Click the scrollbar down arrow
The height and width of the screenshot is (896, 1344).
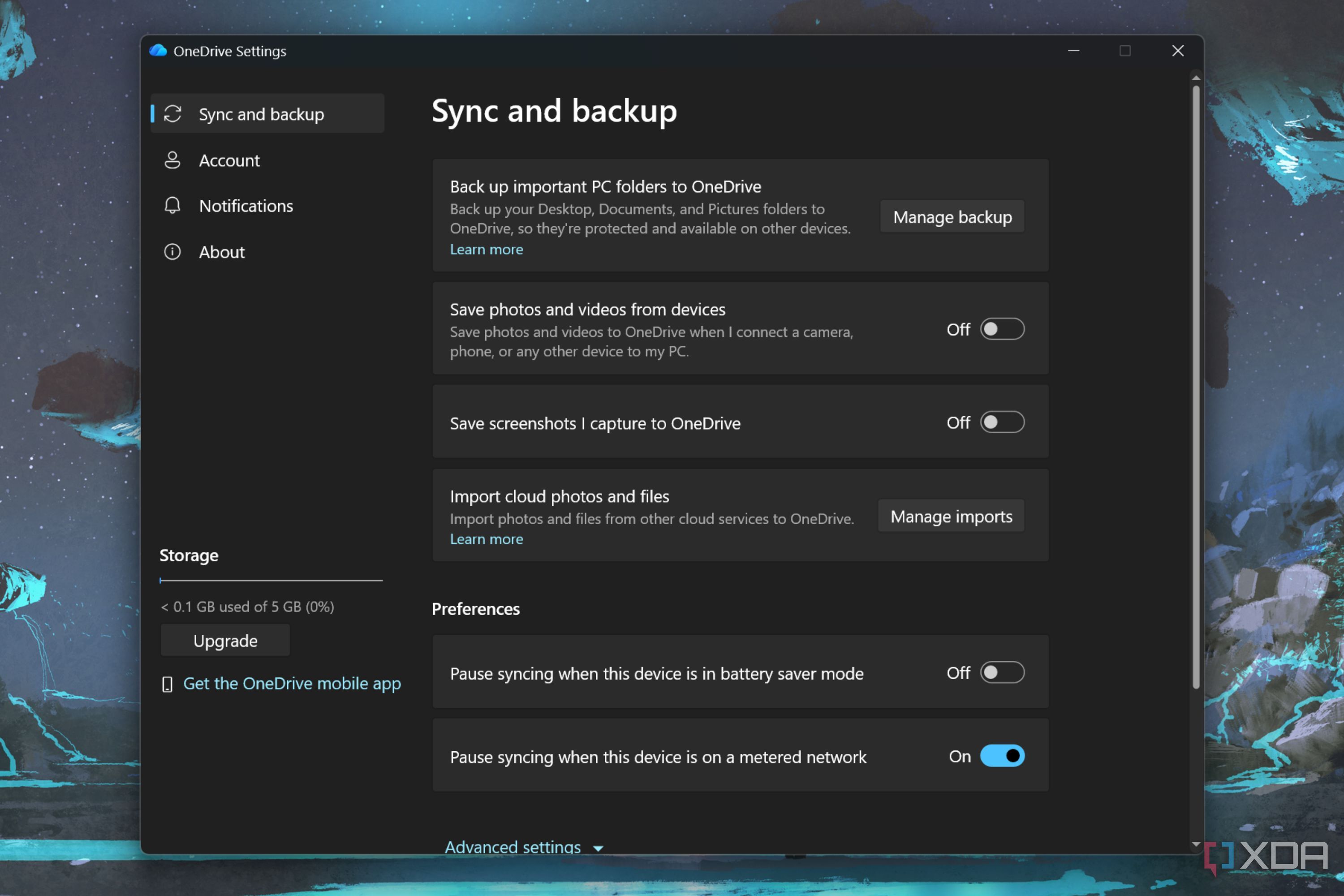(1196, 844)
